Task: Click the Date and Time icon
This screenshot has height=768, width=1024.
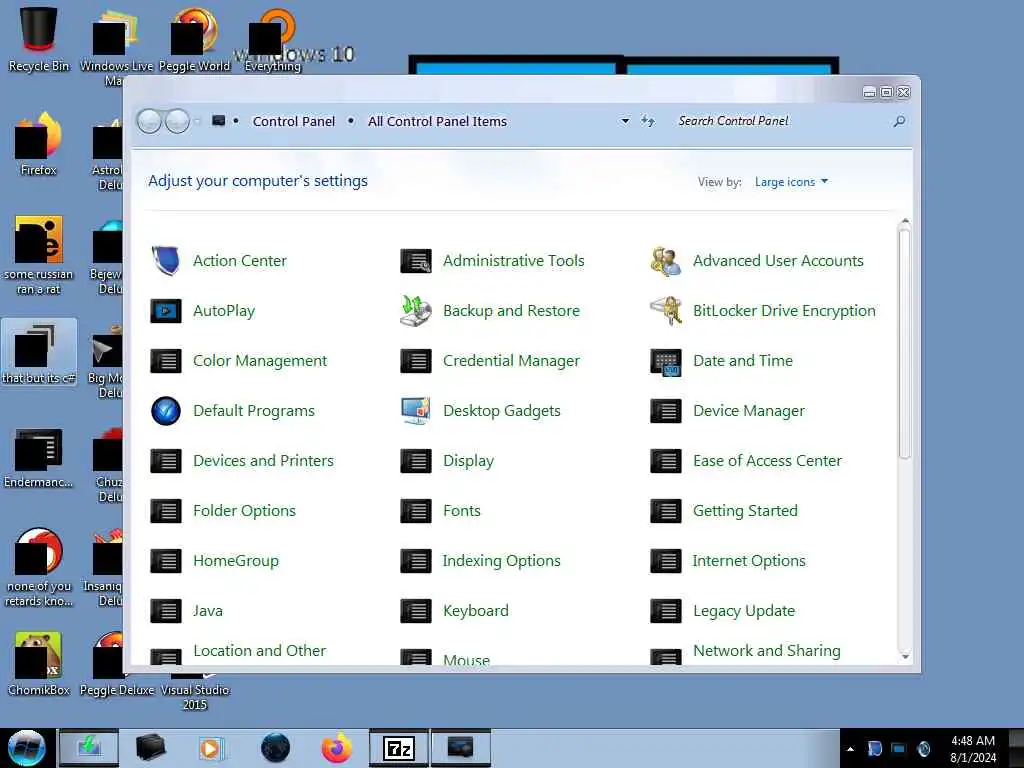Action: pyautogui.click(x=666, y=361)
